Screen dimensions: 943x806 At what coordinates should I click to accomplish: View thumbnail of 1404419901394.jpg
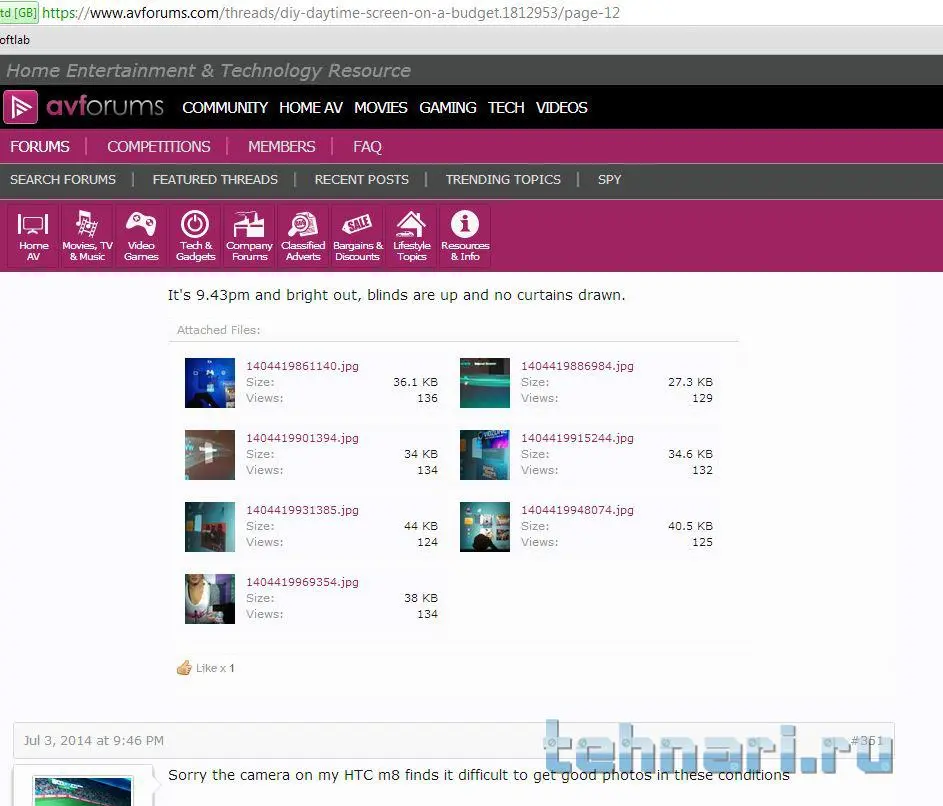coord(210,455)
